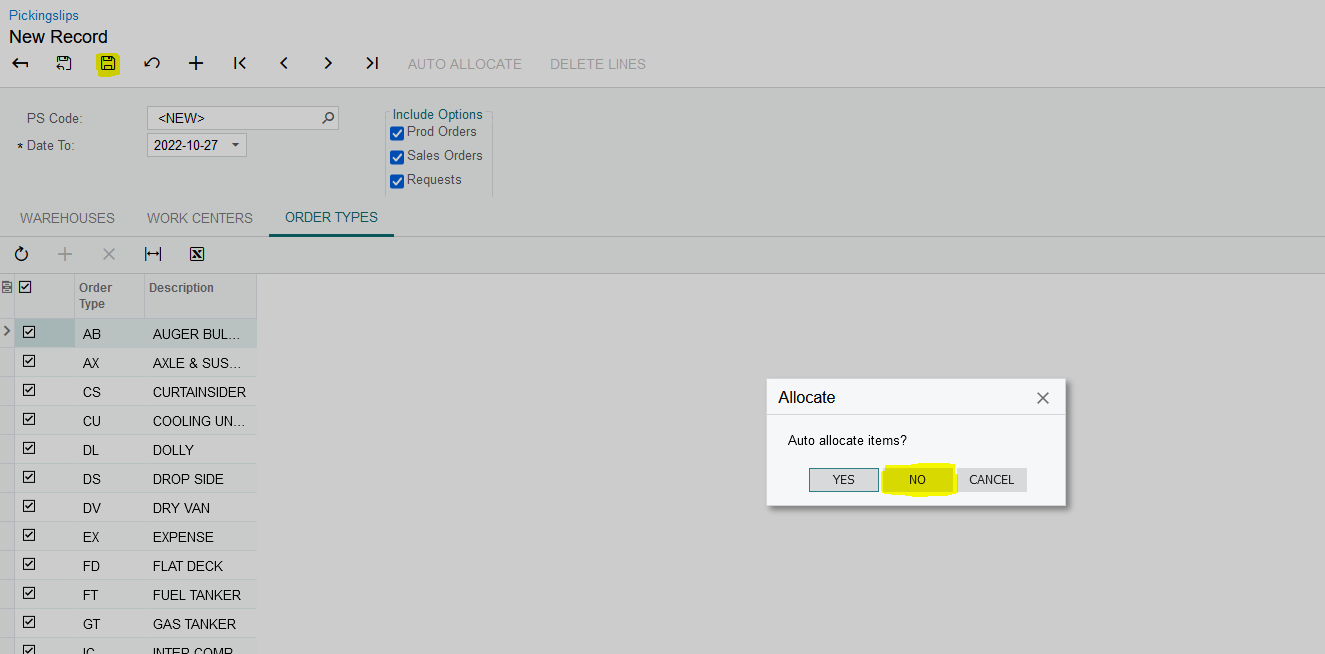Click the highlighted Save icon

108,64
